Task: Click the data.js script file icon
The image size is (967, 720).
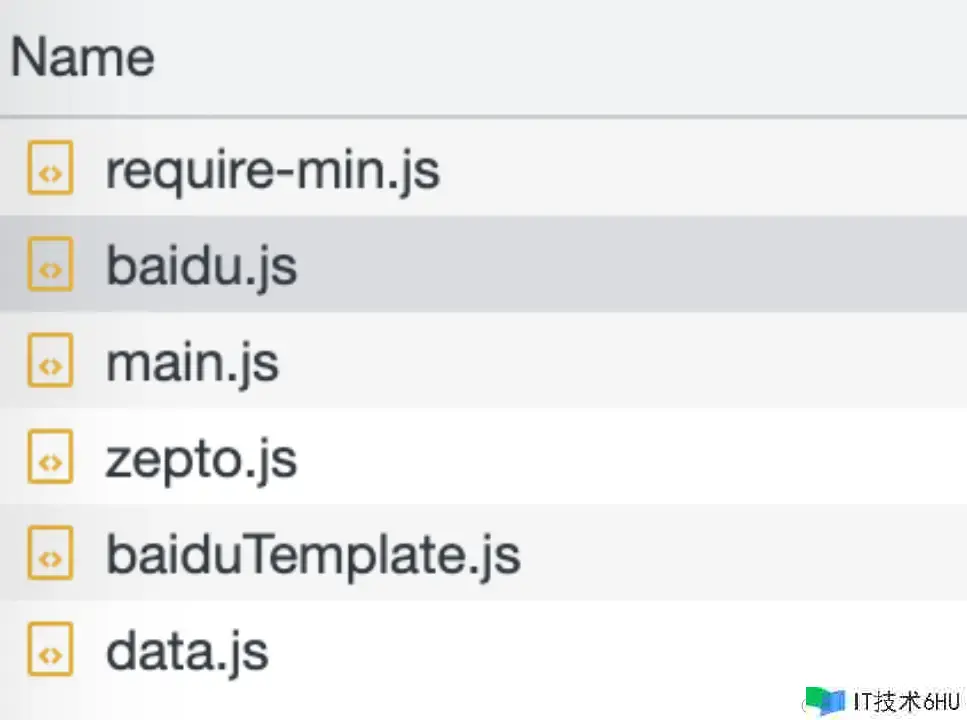Action: pos(50,649)
